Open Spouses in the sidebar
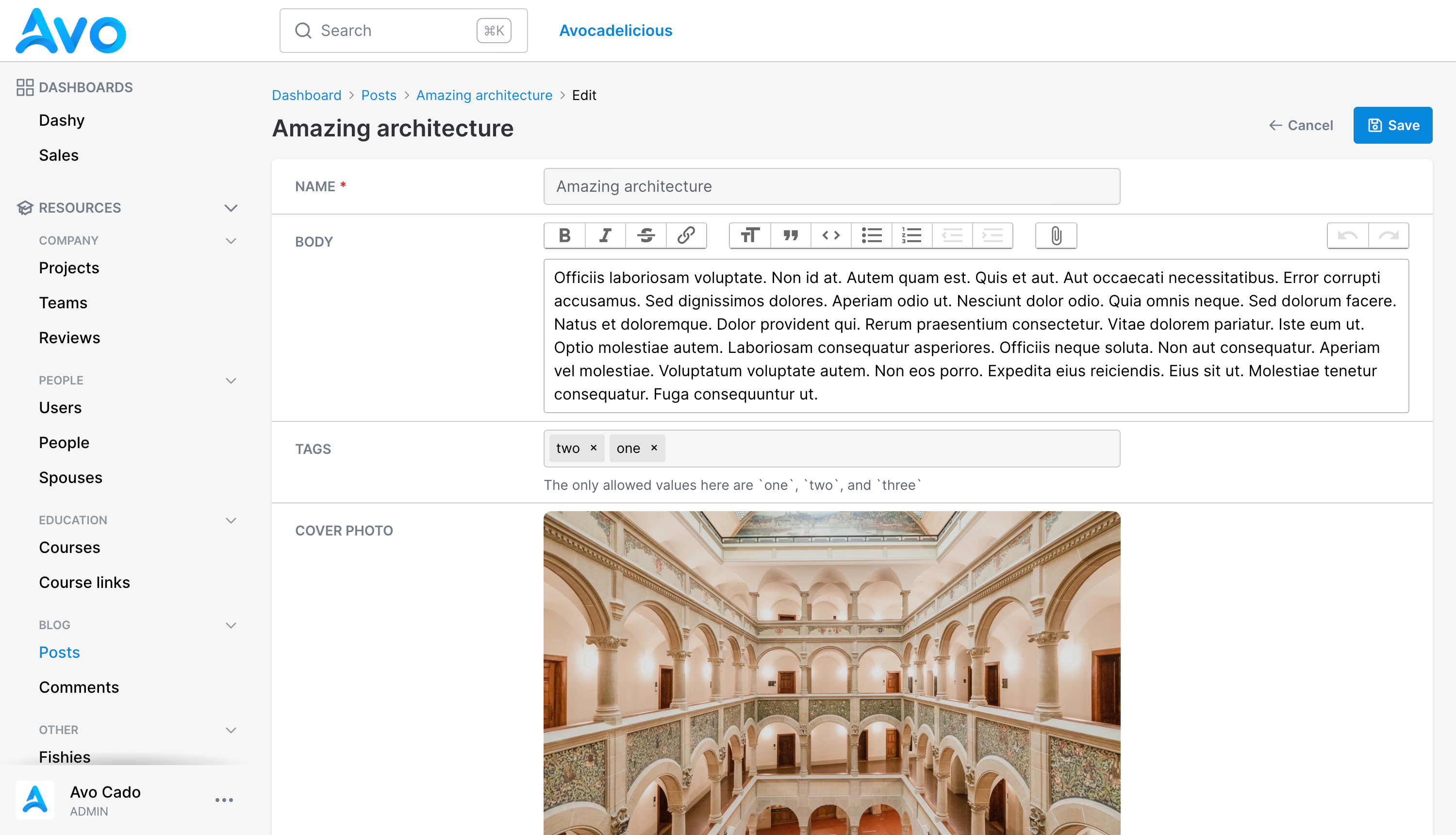This screenshot has height=835, width=1456. point(70,478)
